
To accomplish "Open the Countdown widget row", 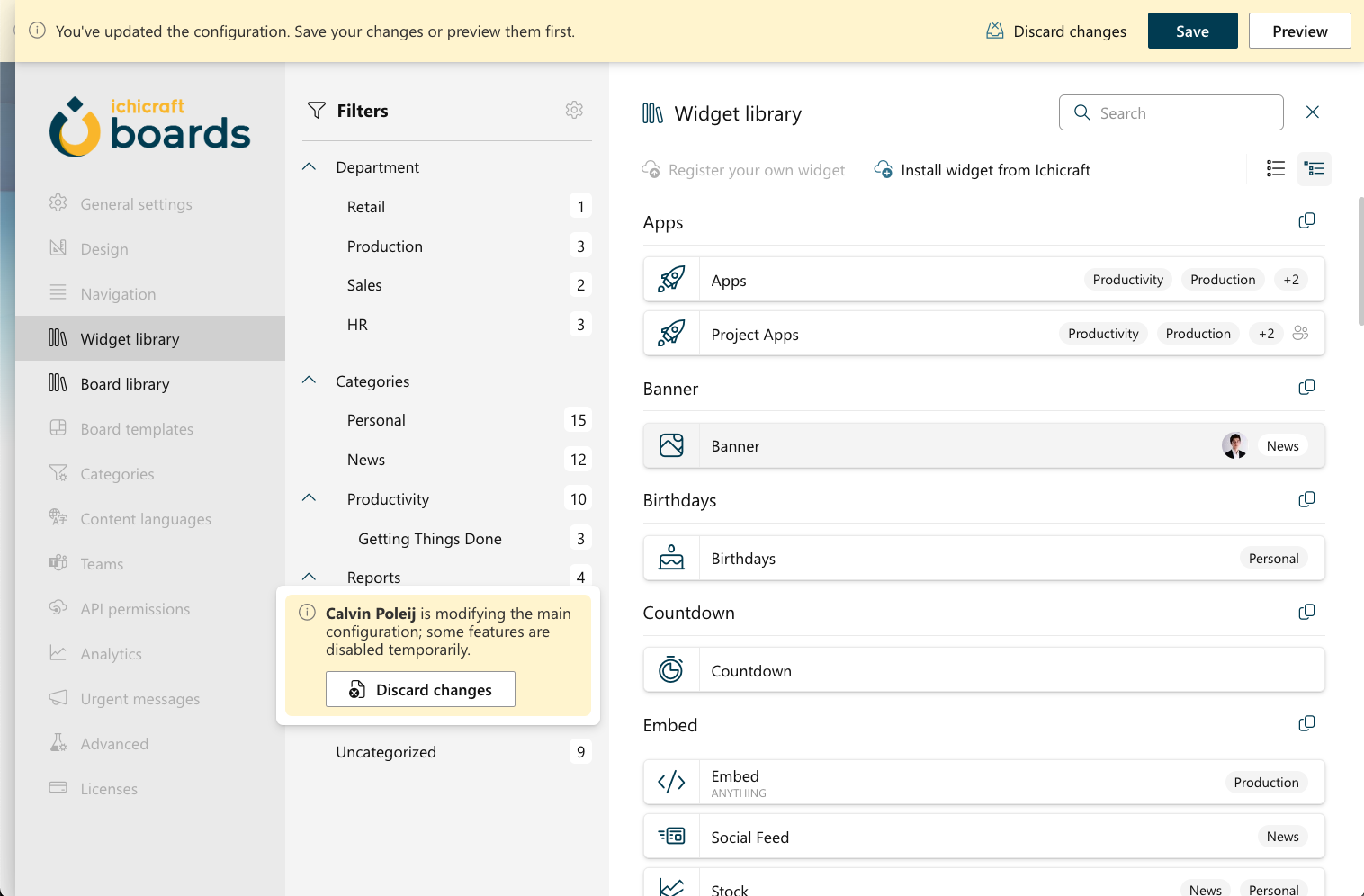I will pos(983,670).
